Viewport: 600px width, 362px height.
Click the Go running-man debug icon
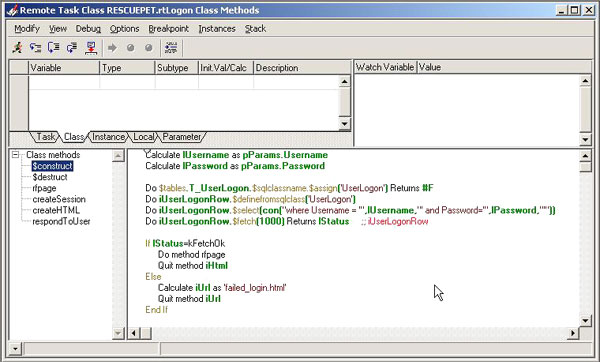(x=17, y=47)
